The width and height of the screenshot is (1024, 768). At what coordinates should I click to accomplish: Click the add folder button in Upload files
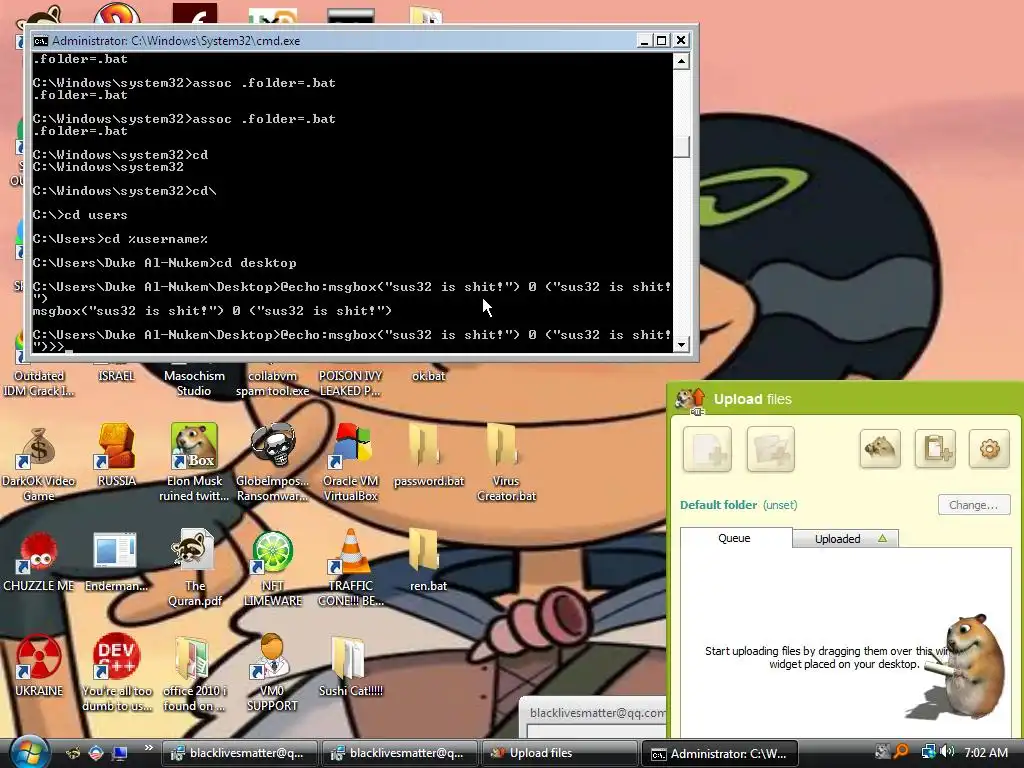click(x=771, y=449)
